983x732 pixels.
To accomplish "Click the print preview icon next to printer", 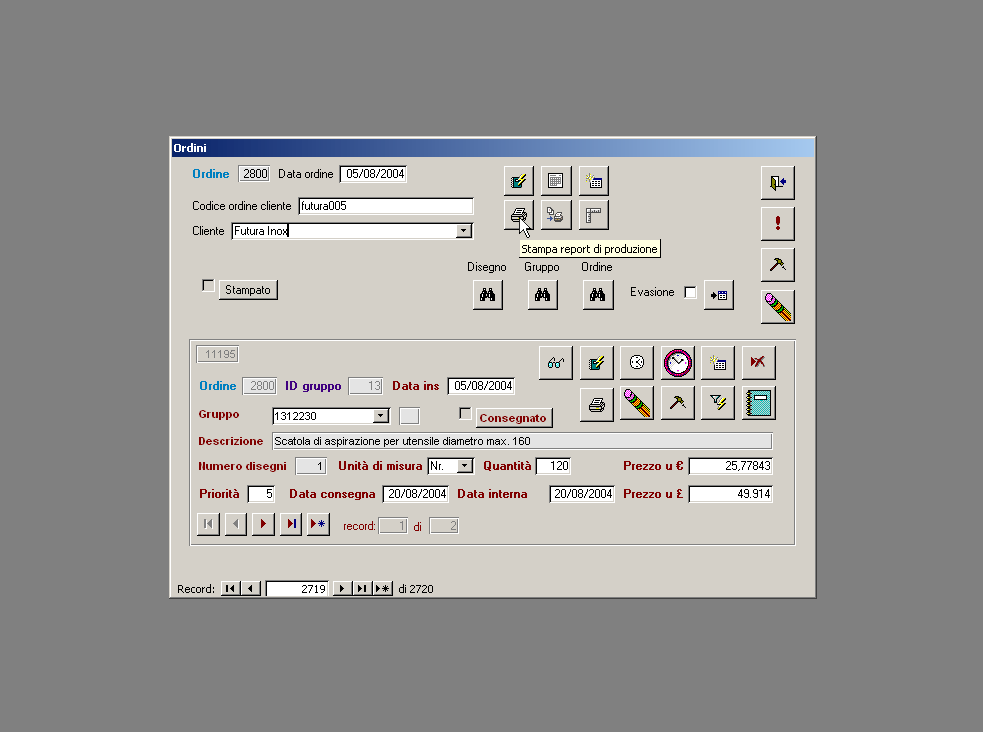I will coord(555,216).
